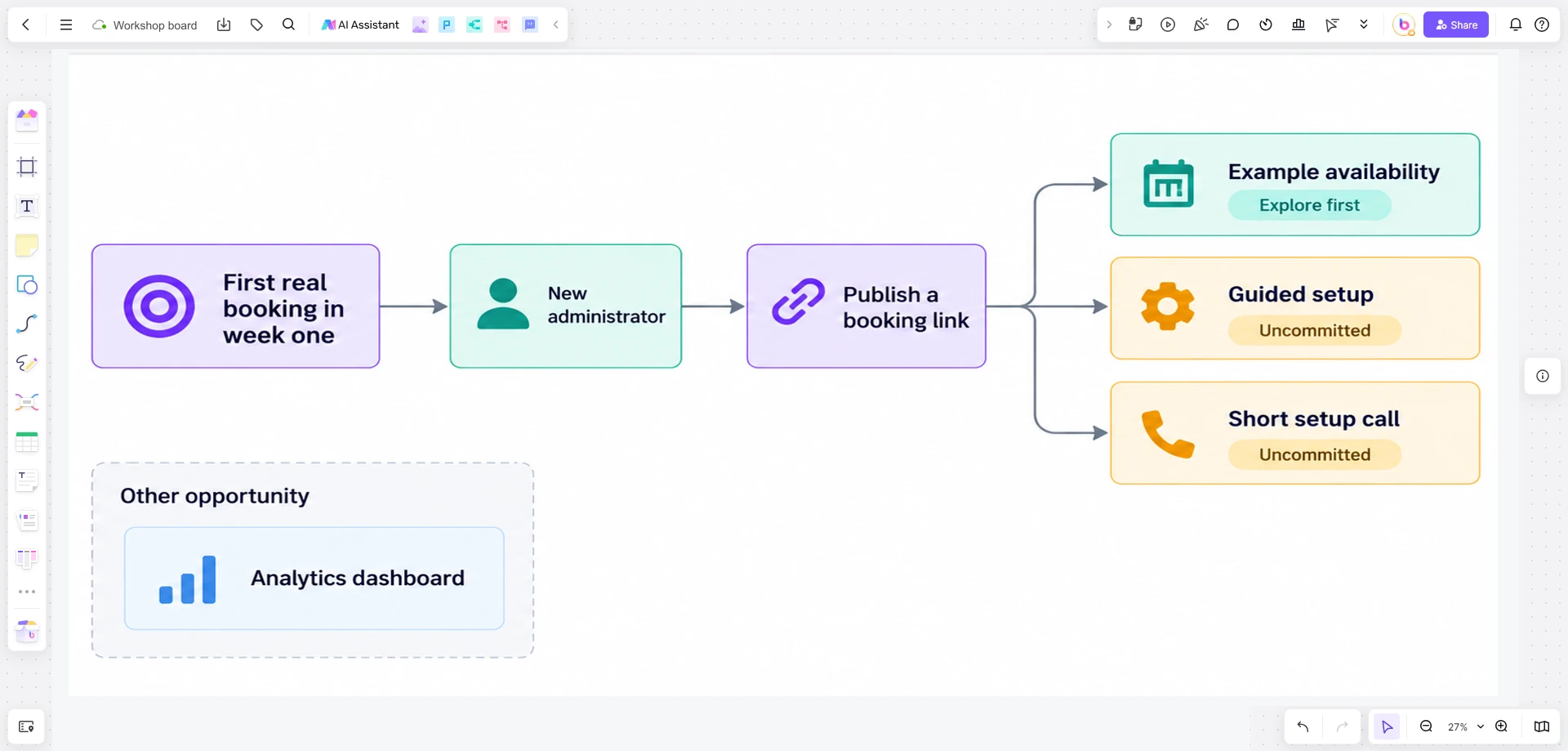Select the Table tool
The width and height of the screenshot is (1568, 751).
[27, 442]
